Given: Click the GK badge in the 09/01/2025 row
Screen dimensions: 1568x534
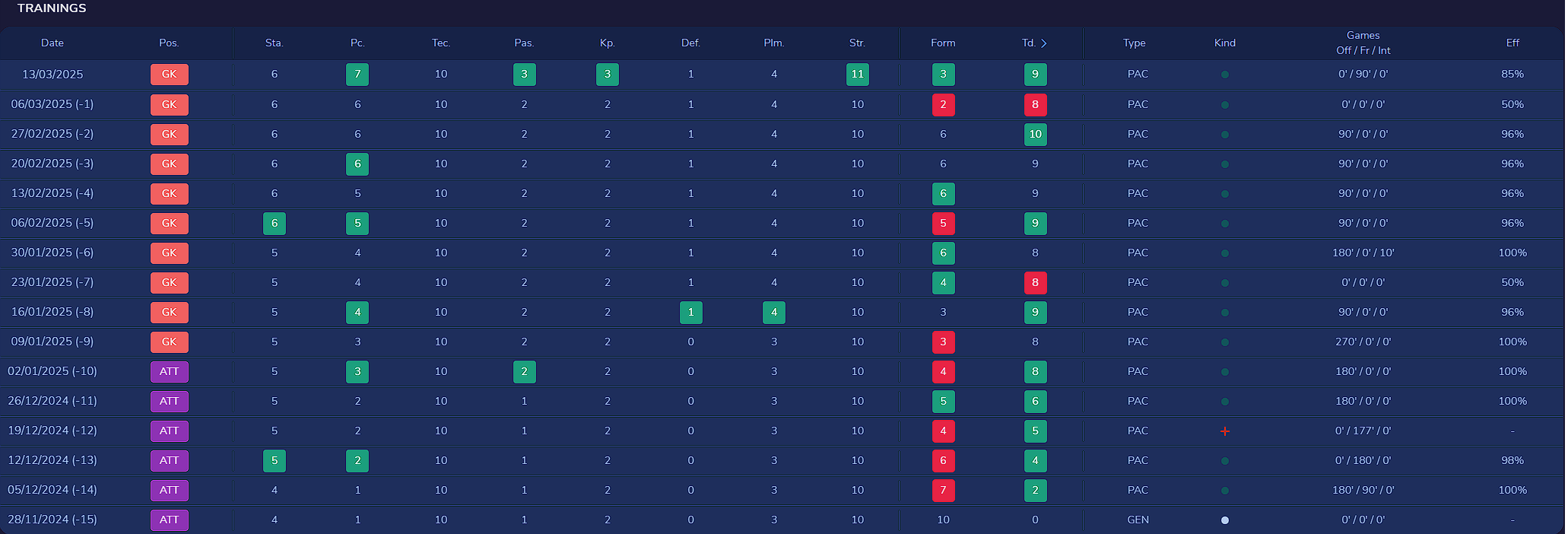Looking at the screenshot, I should [x=169, y=342].
